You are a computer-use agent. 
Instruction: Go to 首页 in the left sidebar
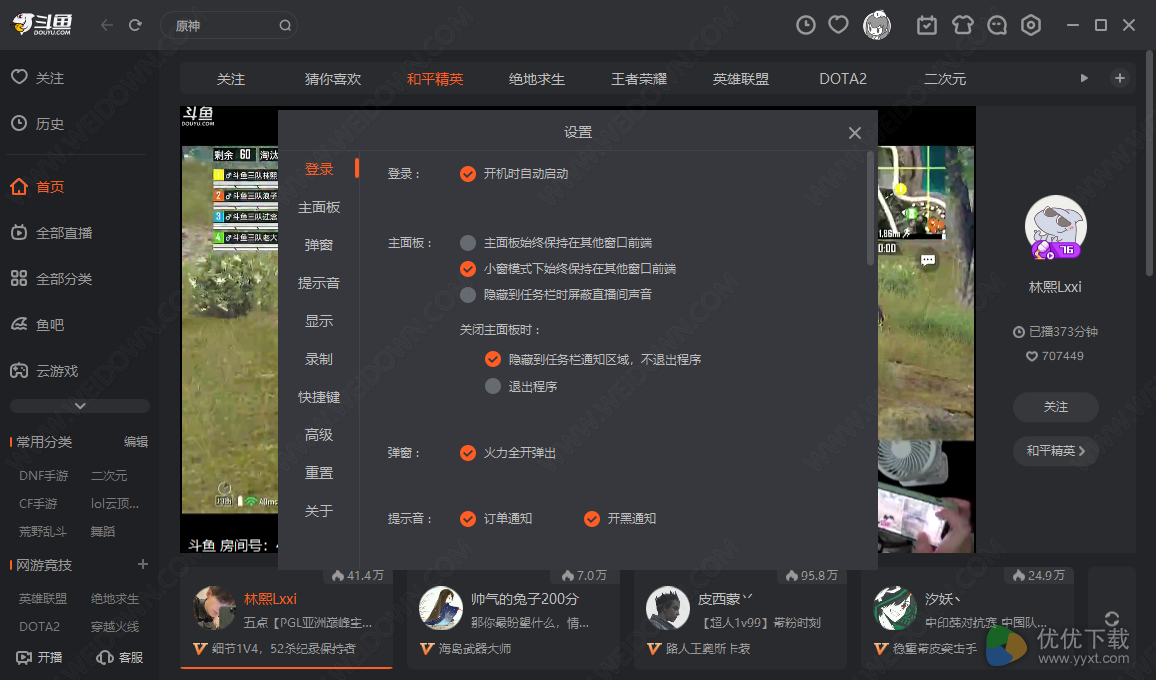click(x=38, y=187)
